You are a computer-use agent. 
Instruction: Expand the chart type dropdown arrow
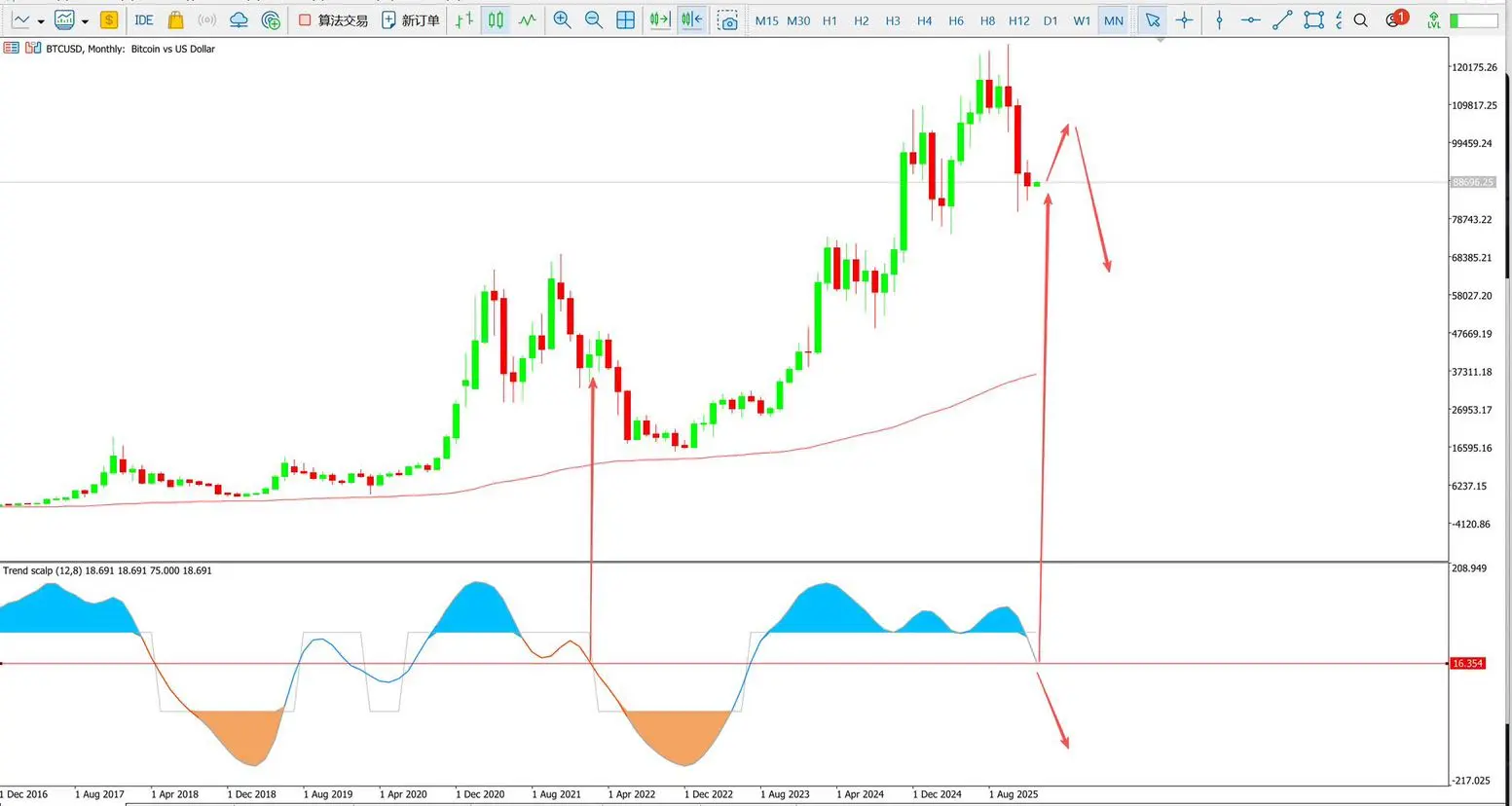click(x=41, y=20)
